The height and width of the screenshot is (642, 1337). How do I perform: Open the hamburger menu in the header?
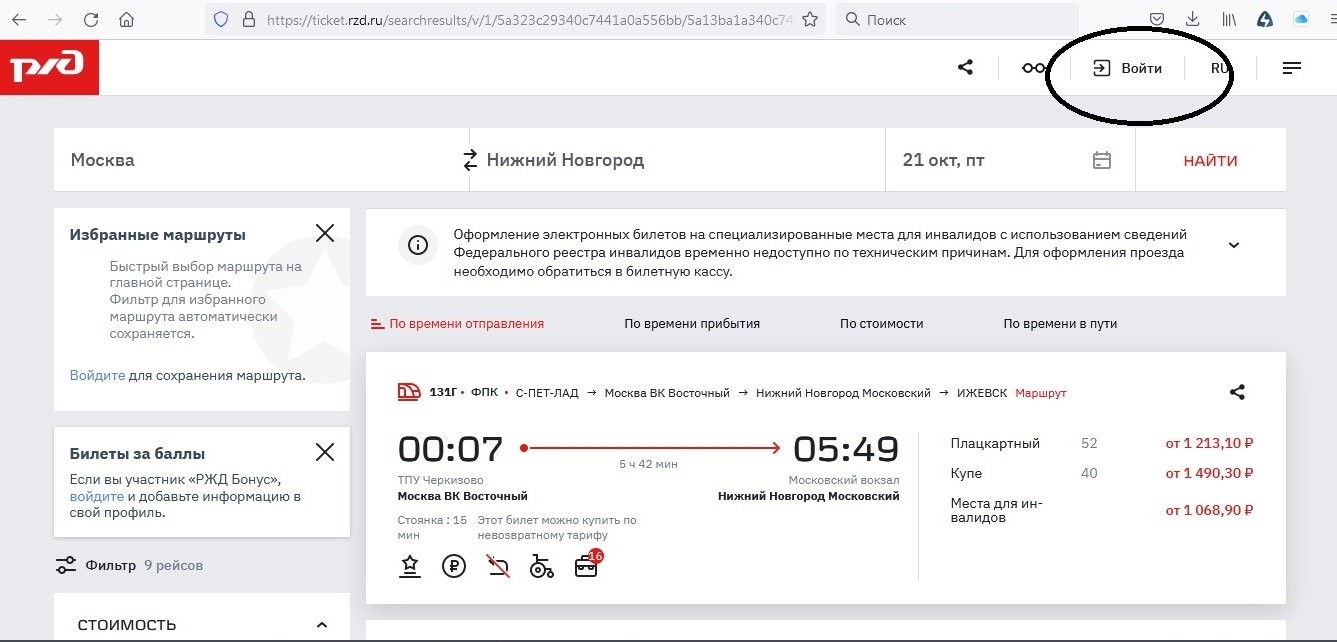point(1291,68)
